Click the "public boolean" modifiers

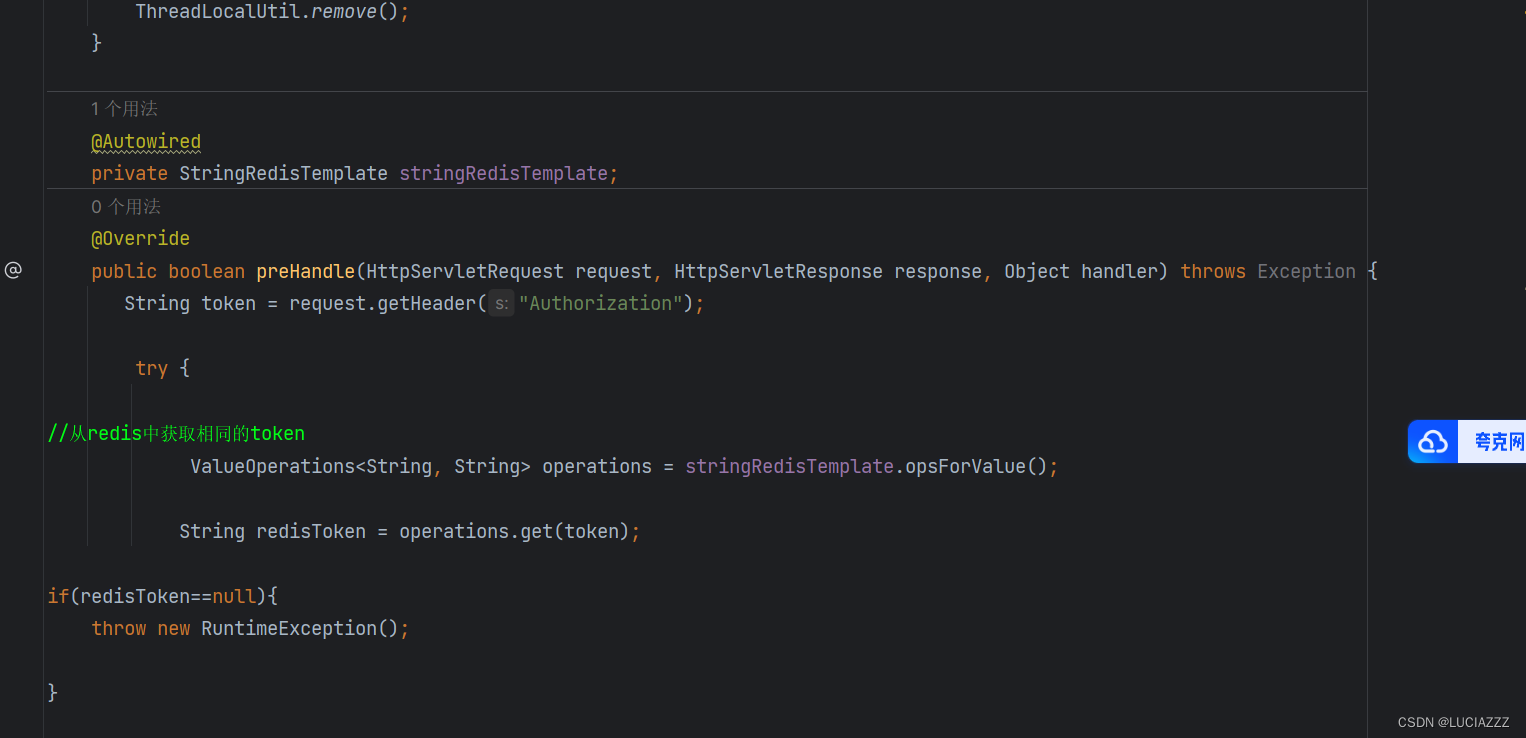click(168, 271)
